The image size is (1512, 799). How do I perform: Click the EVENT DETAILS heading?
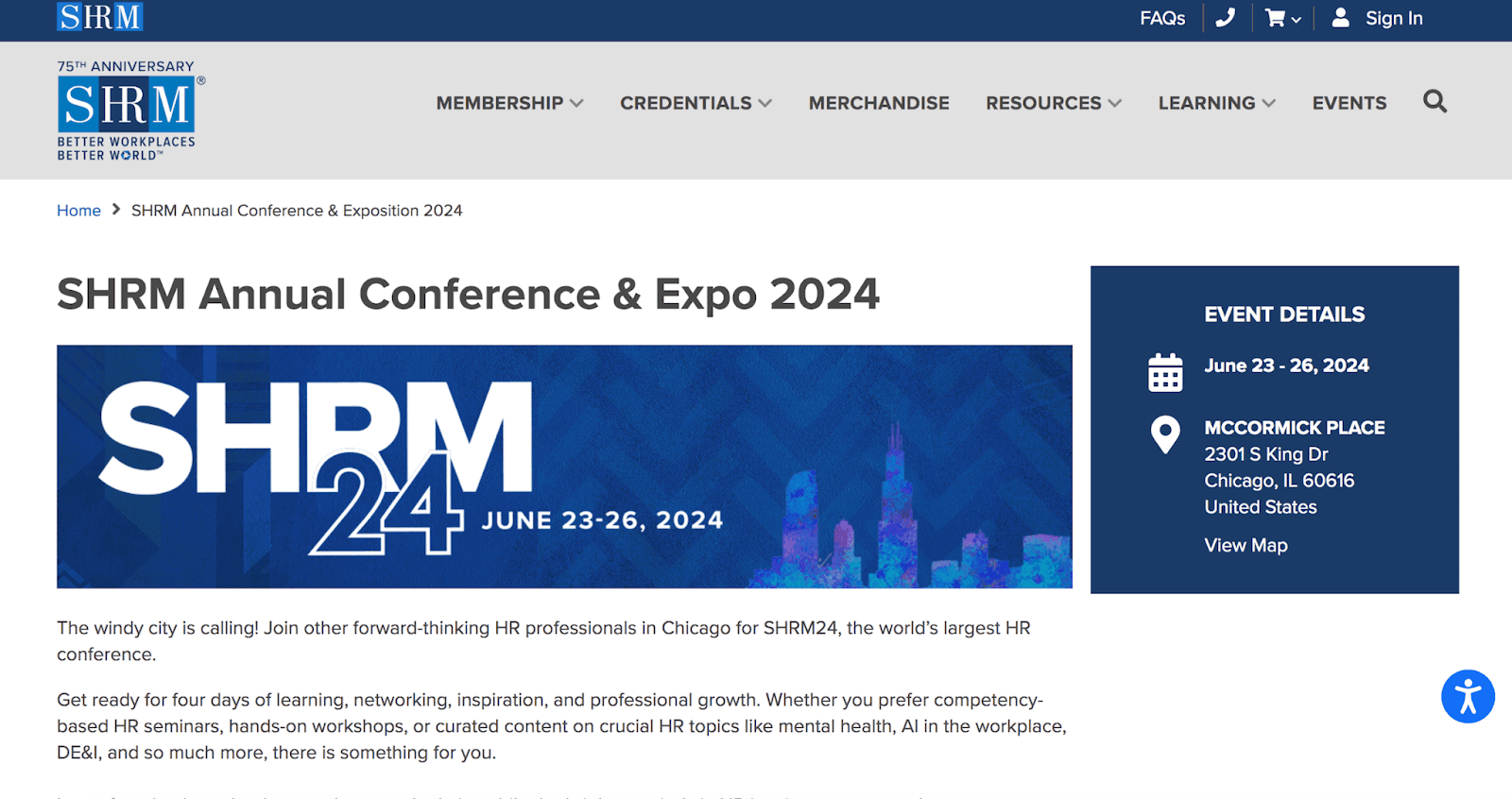coord(1284,314)
